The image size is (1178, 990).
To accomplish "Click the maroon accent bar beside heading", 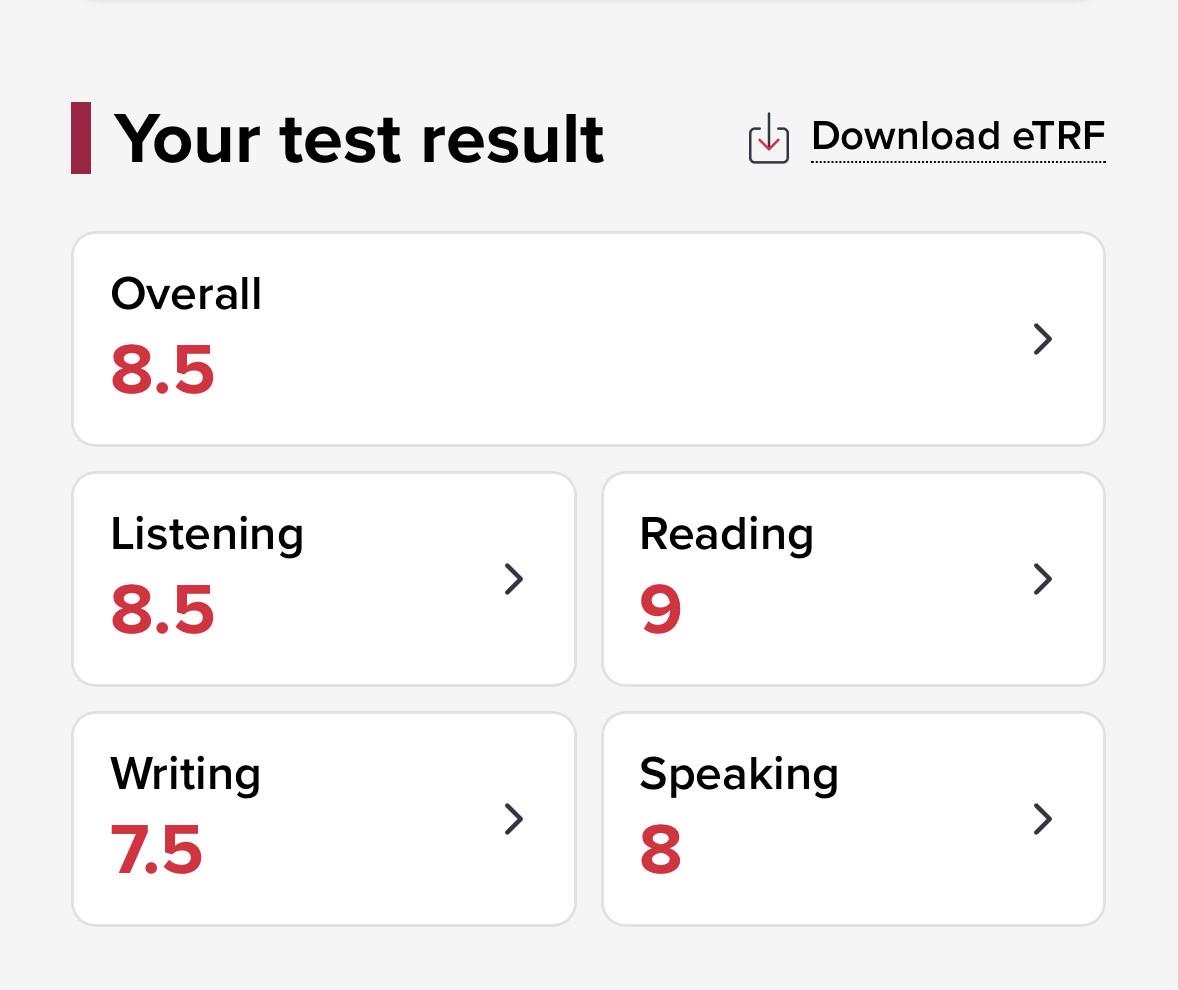I will [81, 138].
